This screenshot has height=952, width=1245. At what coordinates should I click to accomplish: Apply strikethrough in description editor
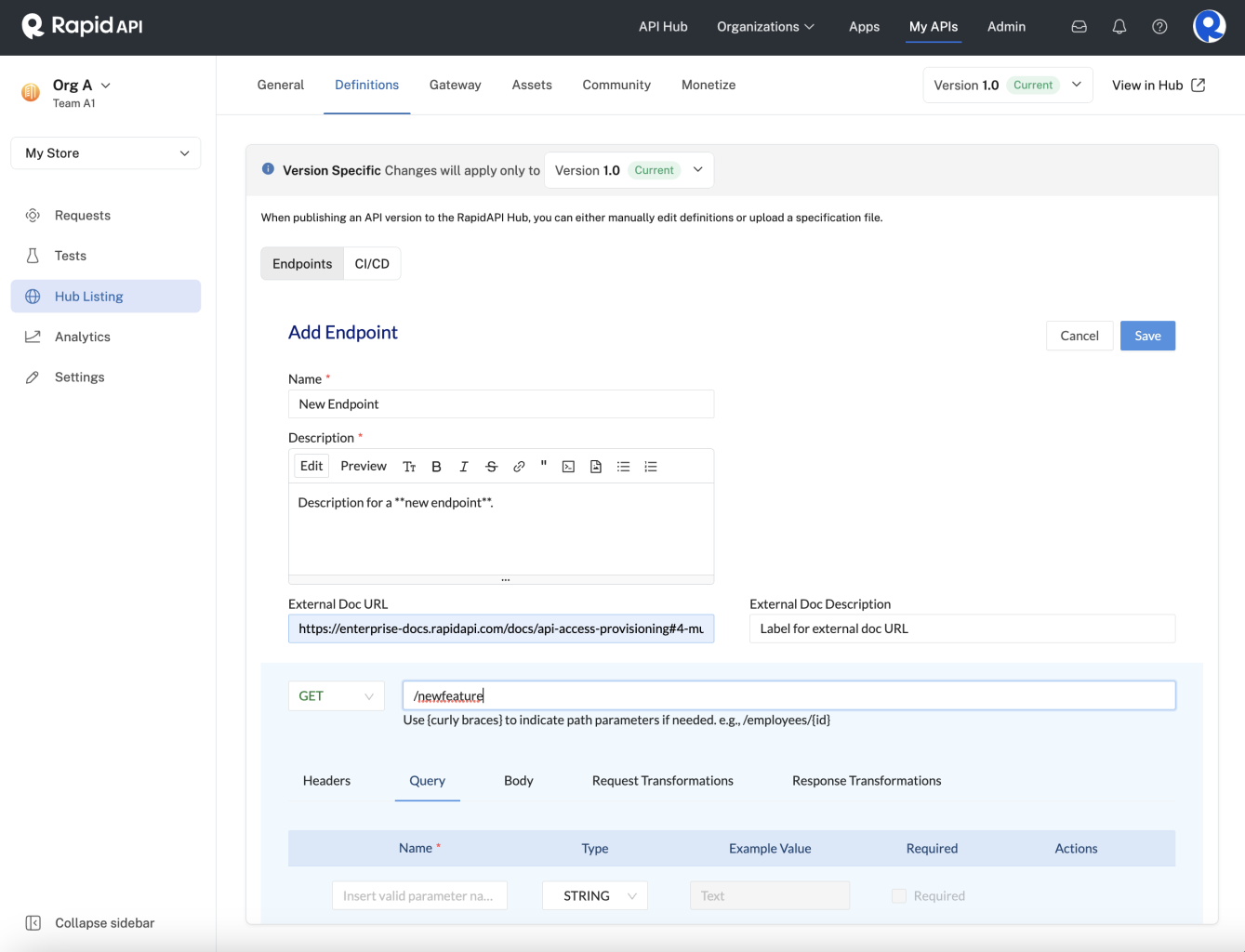coord(492,467)
